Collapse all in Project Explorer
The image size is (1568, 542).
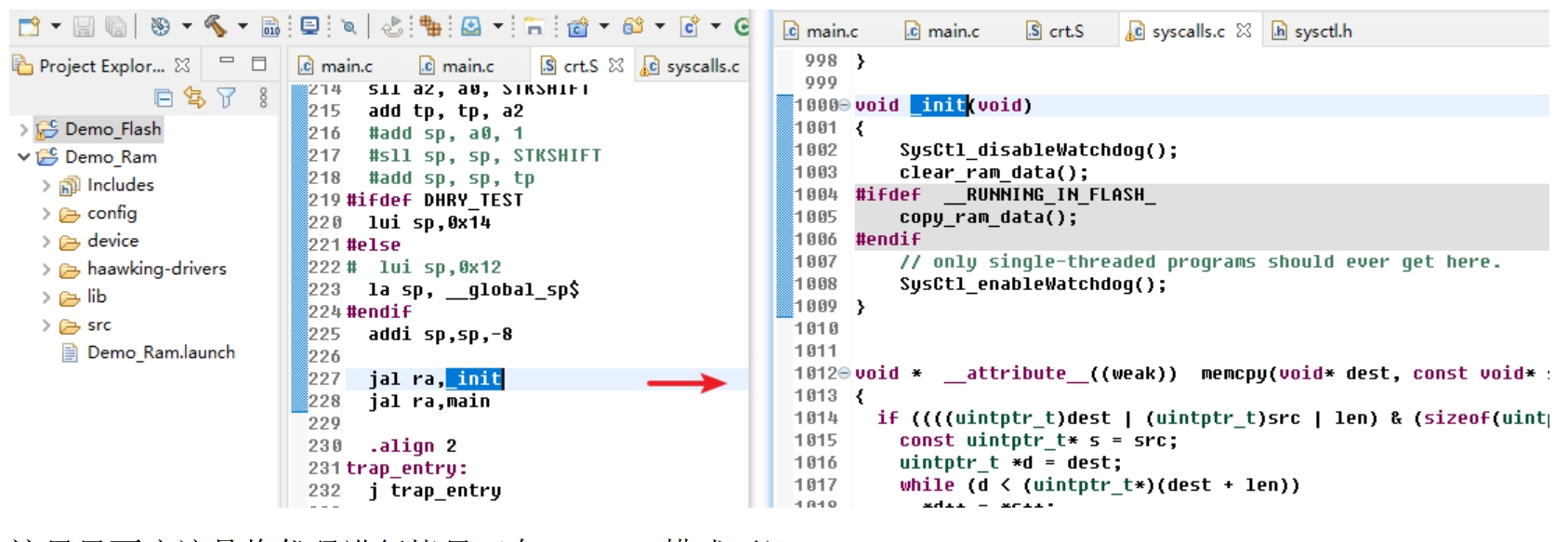tap(164, 98)
